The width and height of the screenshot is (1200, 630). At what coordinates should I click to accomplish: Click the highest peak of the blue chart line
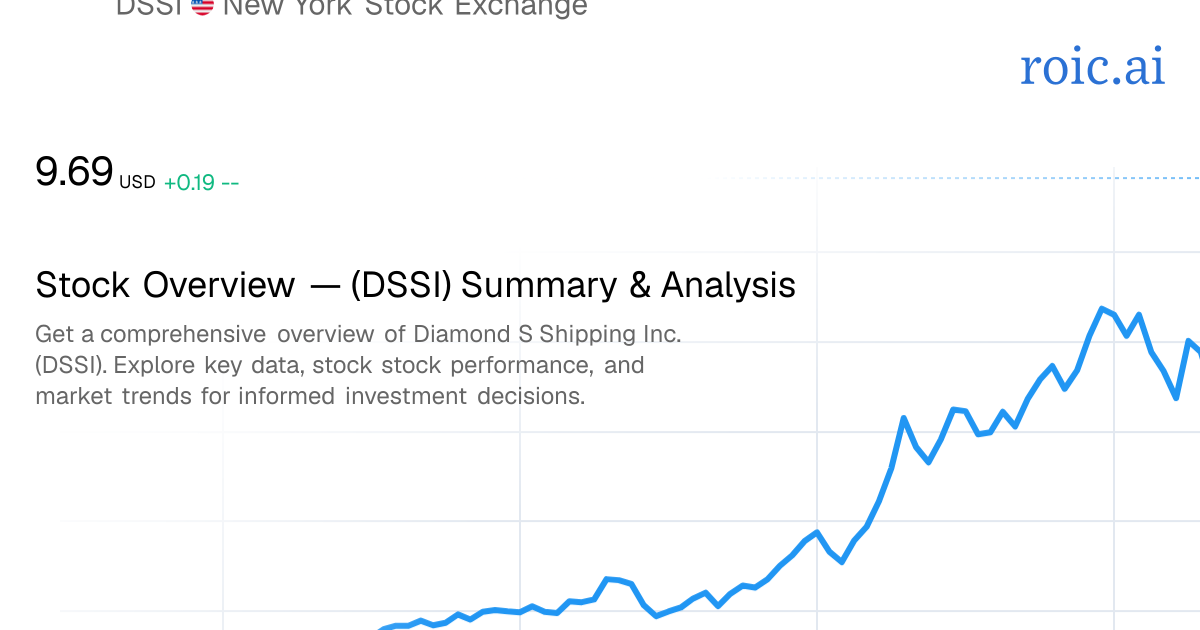[1102, 309]
